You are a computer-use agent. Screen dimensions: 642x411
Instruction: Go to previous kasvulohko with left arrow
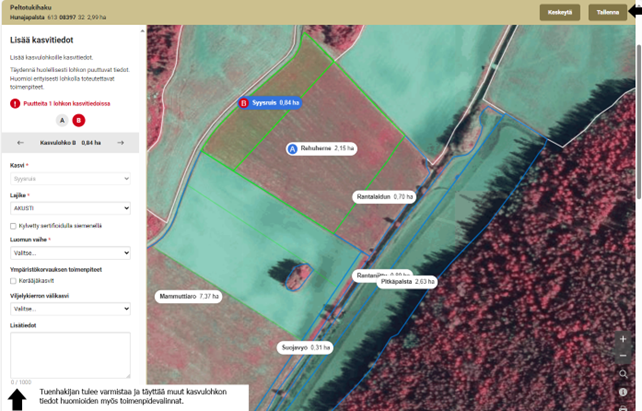pos(20,143)
